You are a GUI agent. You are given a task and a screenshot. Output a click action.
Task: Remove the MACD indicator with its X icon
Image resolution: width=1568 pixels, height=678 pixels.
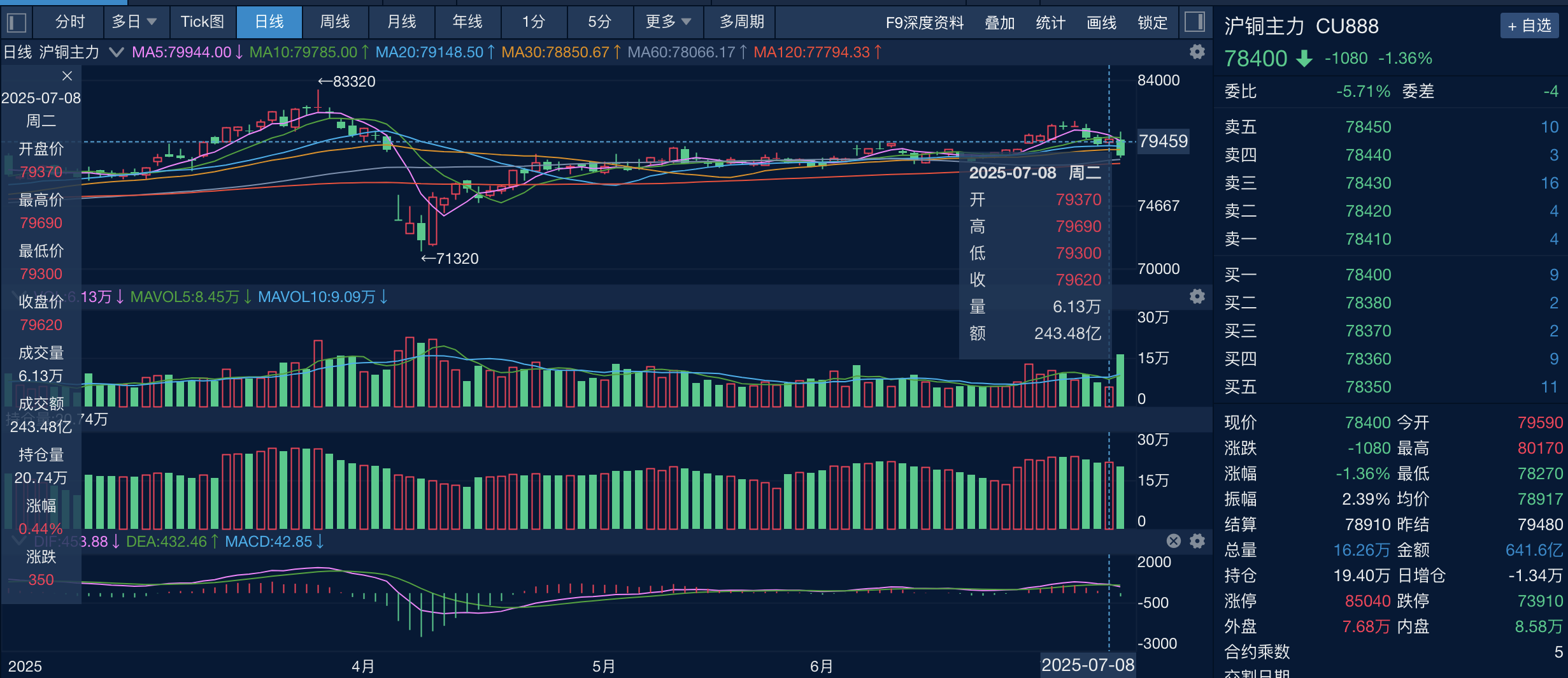click(1173, 541)
